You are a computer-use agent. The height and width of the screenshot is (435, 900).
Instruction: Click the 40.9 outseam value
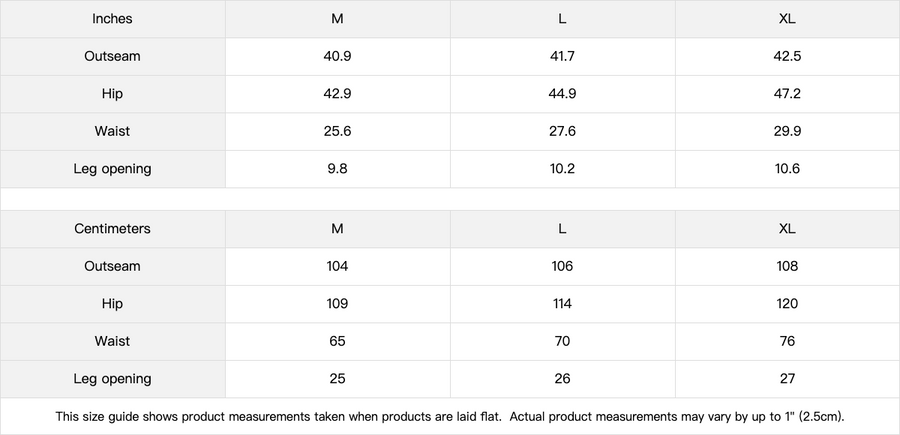tap(337, 57)
